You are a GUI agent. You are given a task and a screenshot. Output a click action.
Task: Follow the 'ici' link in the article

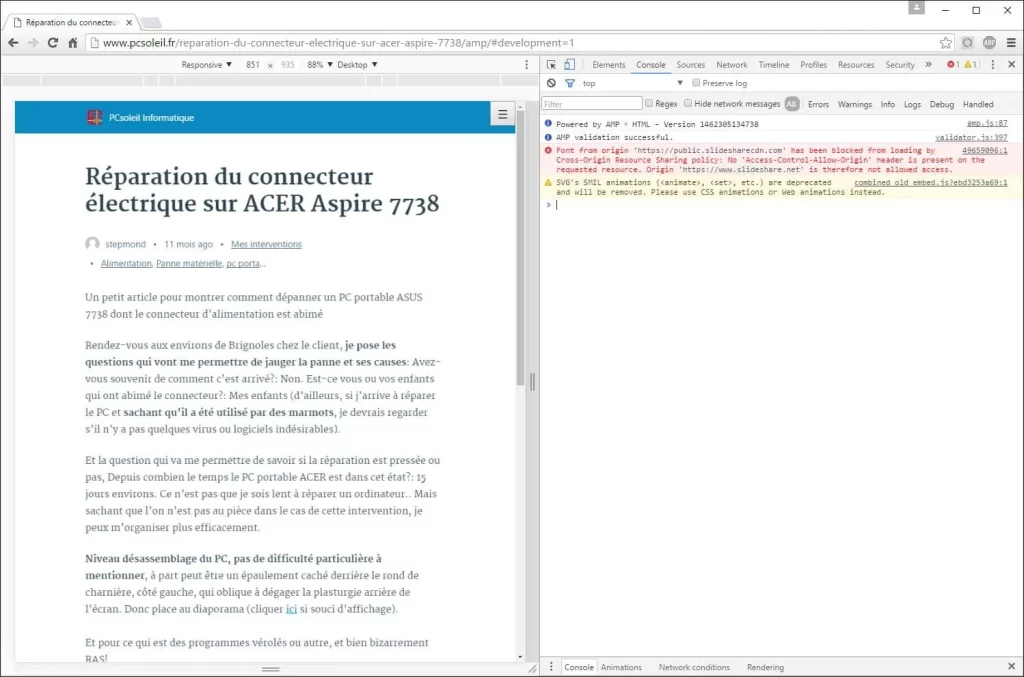tap(291, 608)
